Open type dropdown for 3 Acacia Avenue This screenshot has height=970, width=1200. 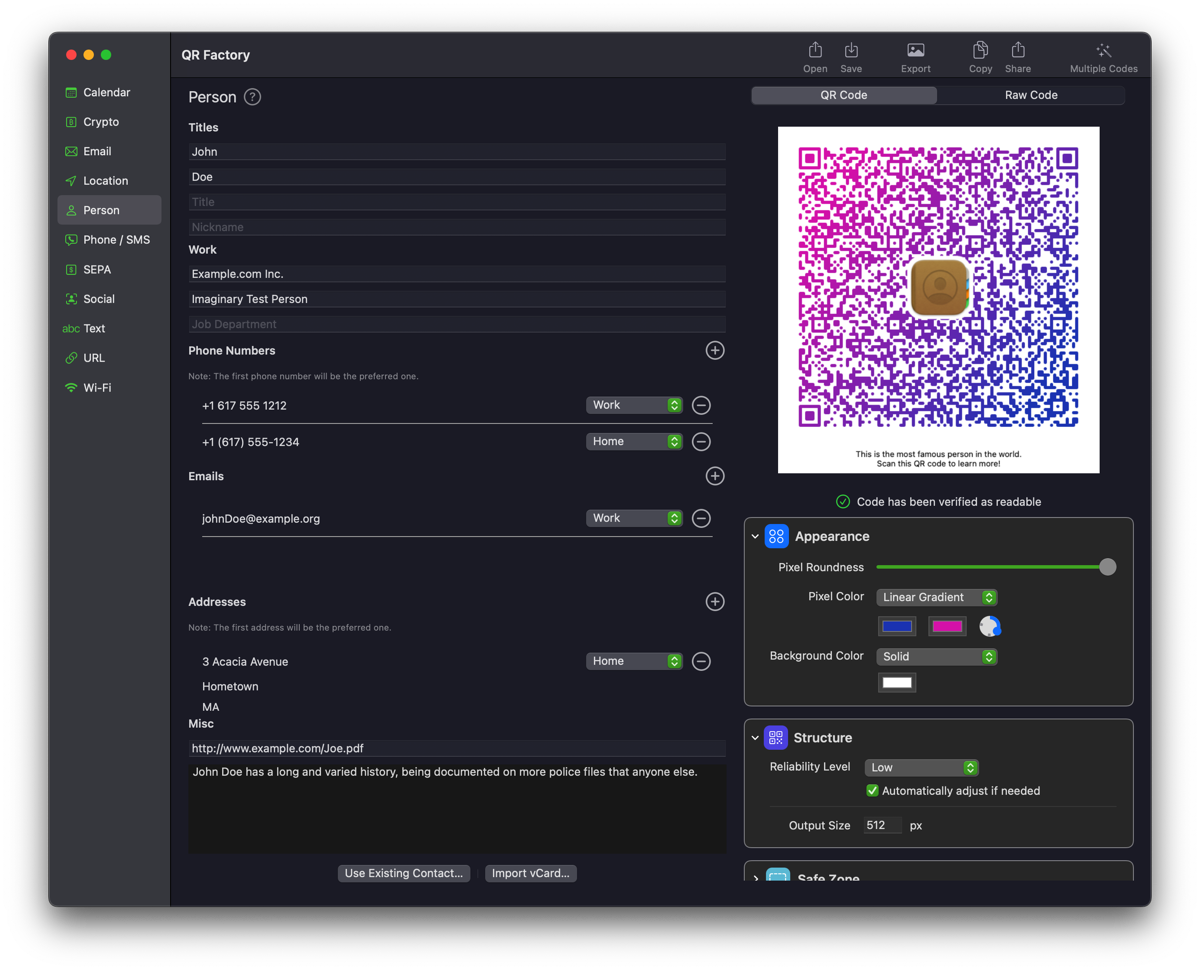tap(634, 661)
